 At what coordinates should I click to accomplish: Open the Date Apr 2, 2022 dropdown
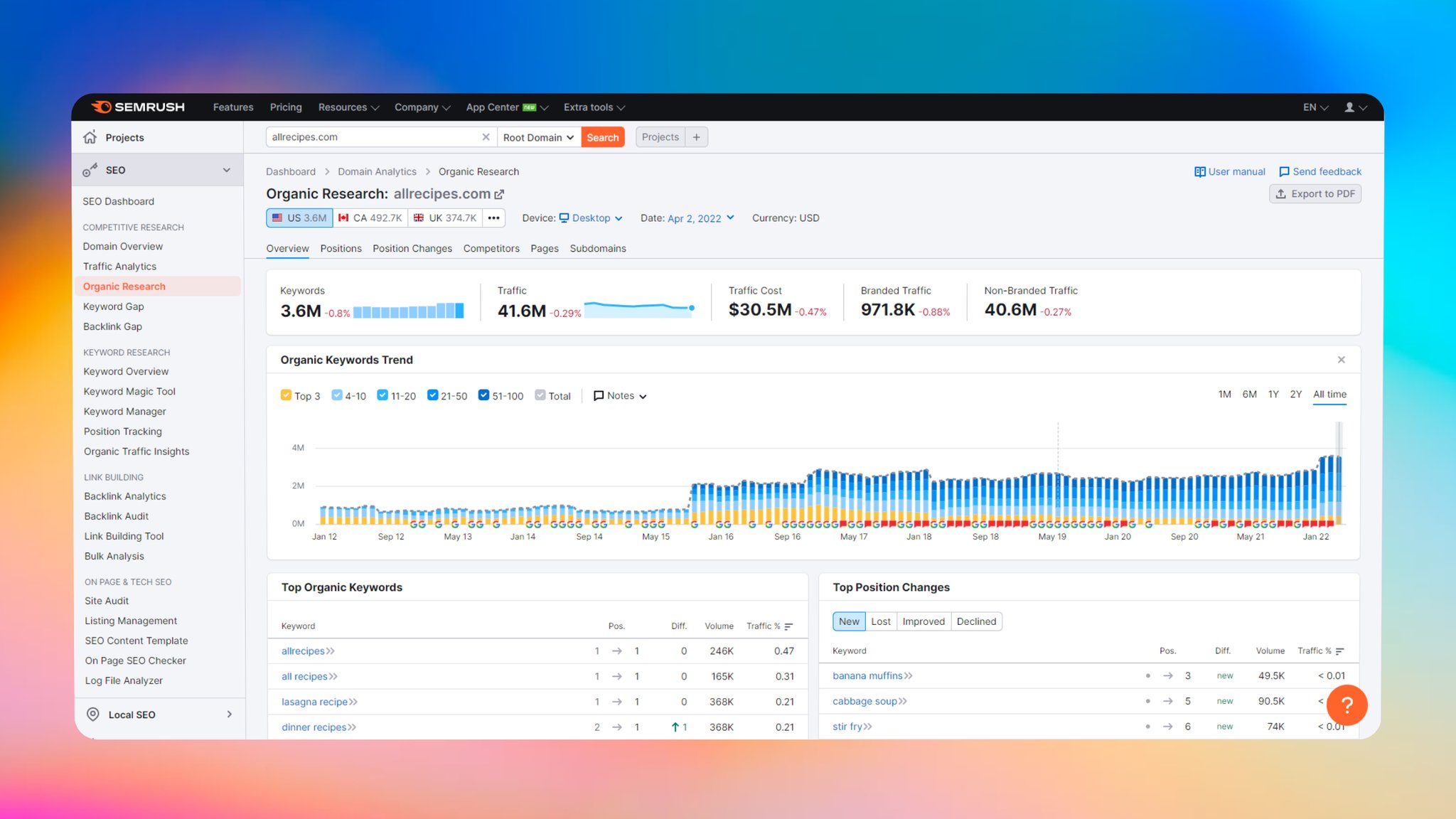pos(701,218)
